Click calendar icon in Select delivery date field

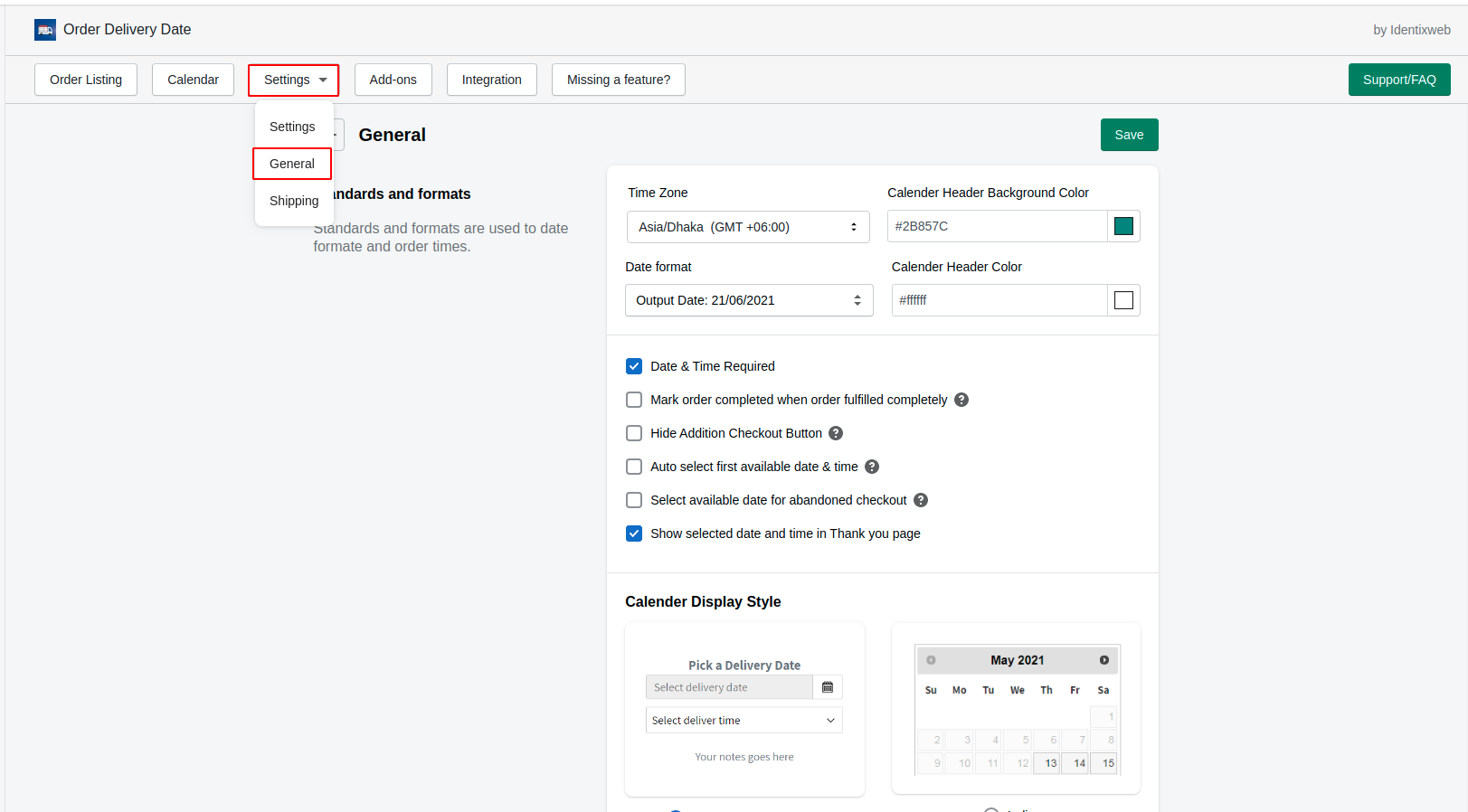[x=828, y=687]
